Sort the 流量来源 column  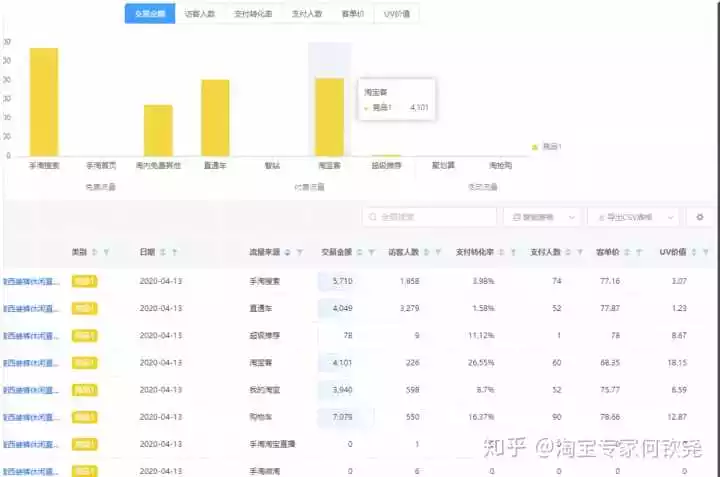tap(287, 252)
